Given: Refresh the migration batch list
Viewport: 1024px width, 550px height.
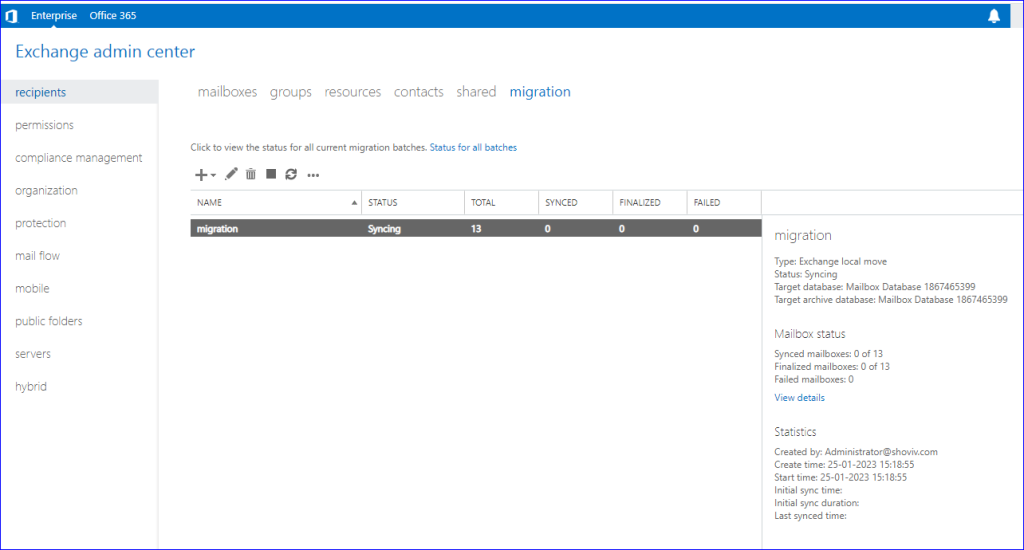Looking at the screenshot, I should pos(291,174).
